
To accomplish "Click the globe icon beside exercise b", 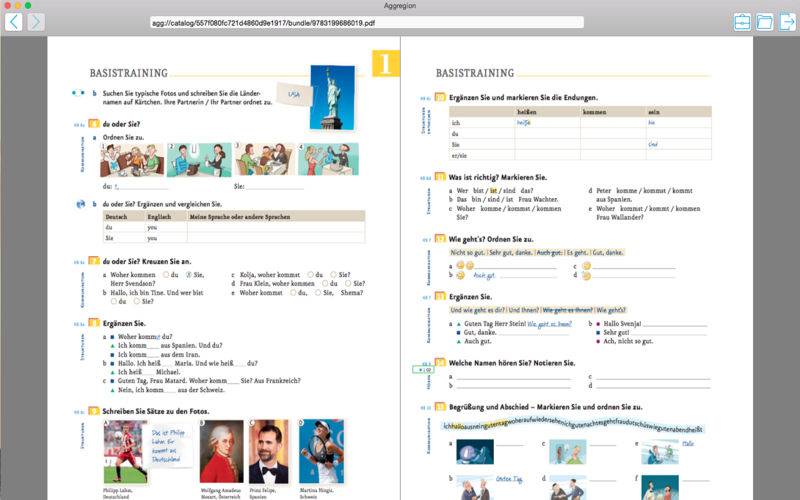I will pyautogui.click(x=80, y=204).
